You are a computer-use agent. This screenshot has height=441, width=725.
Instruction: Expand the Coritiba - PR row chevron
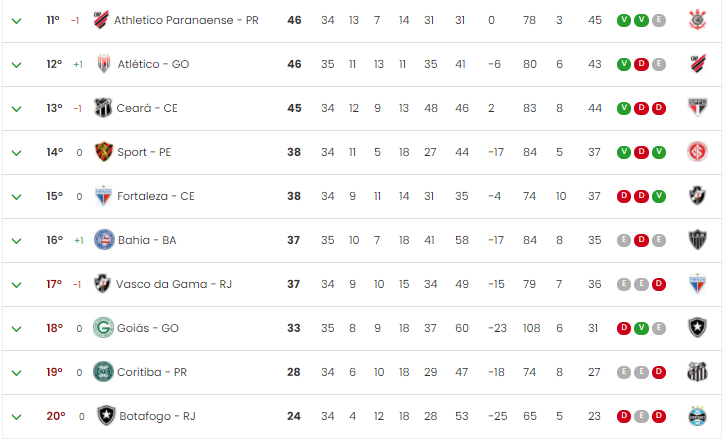pos(16,373)
